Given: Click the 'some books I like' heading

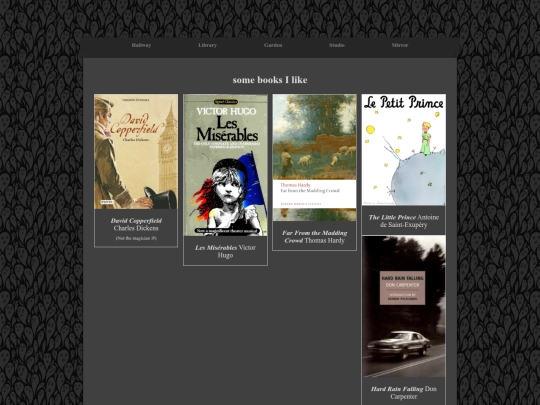Looking at the screenshot, I should coord(270,80).
